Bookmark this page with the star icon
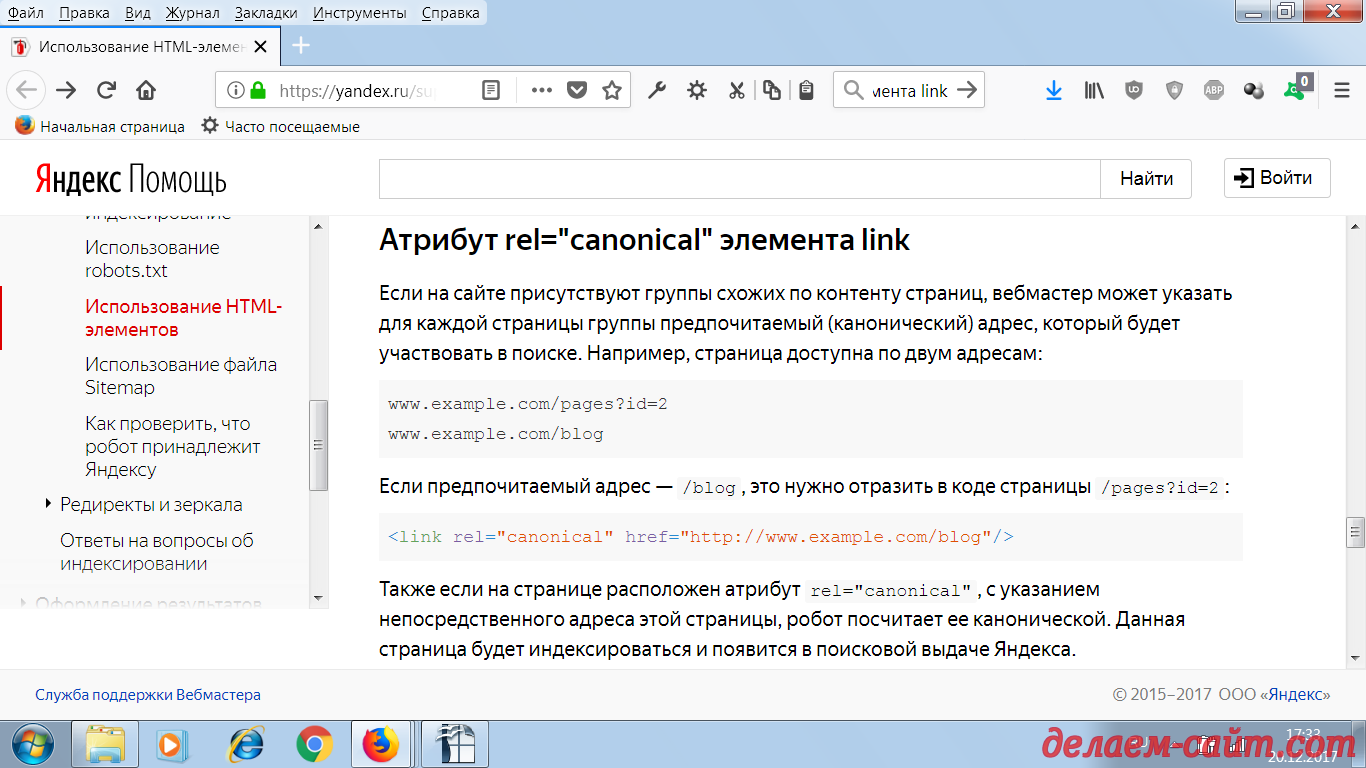This screenshot has width=1366, height=768. pos(612,90)
